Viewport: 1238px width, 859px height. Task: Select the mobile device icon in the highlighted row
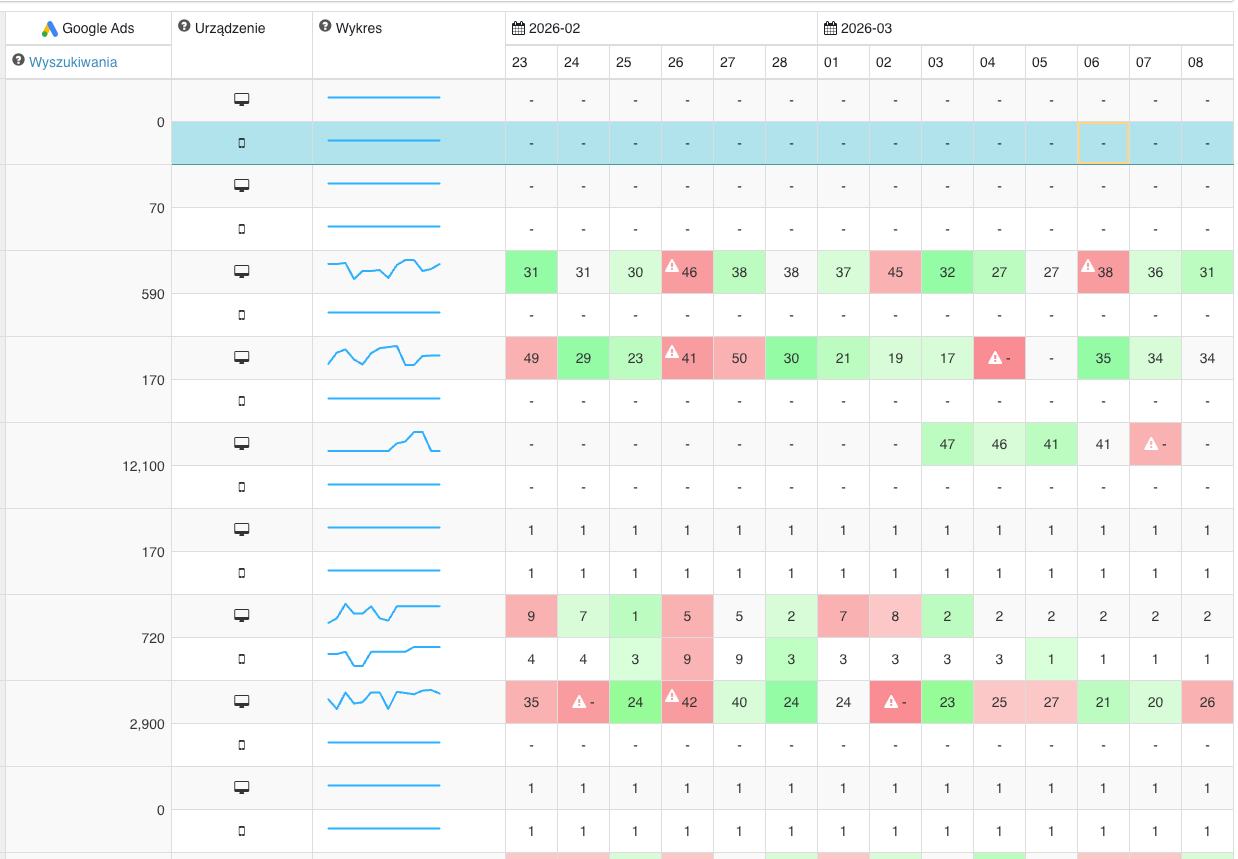(241, 142)
